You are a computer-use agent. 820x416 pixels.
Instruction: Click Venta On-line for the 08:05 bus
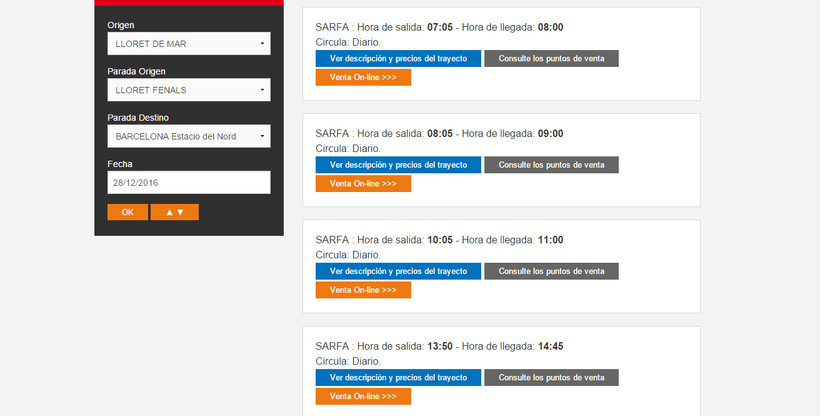pyautogui.click(x=363, y=184)
